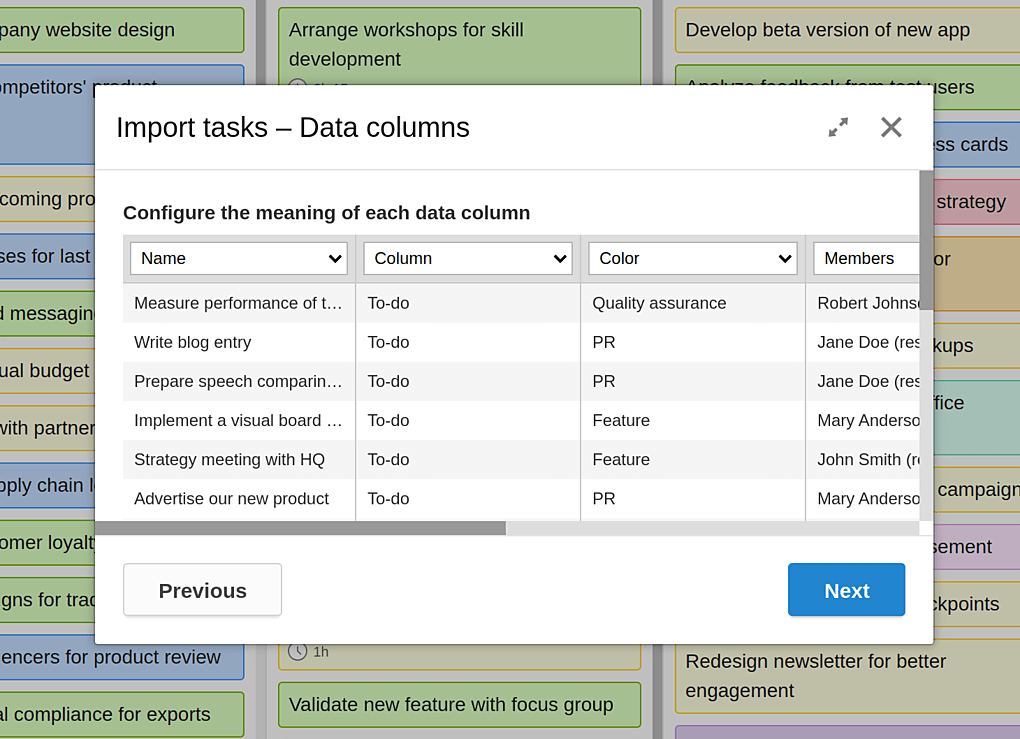The image size is (1020, 739).
Task: Click the Next button
Action: coord(846,590)
